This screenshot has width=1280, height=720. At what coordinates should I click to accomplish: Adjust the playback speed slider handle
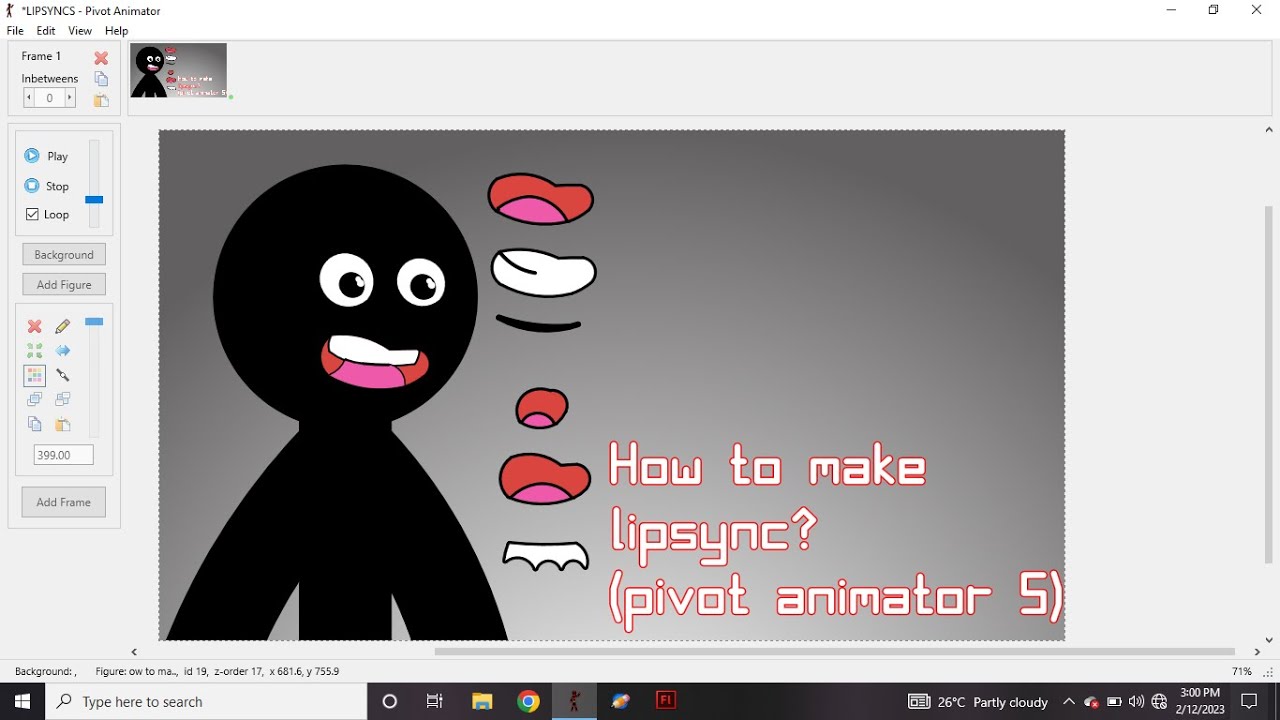pos(94,200)
